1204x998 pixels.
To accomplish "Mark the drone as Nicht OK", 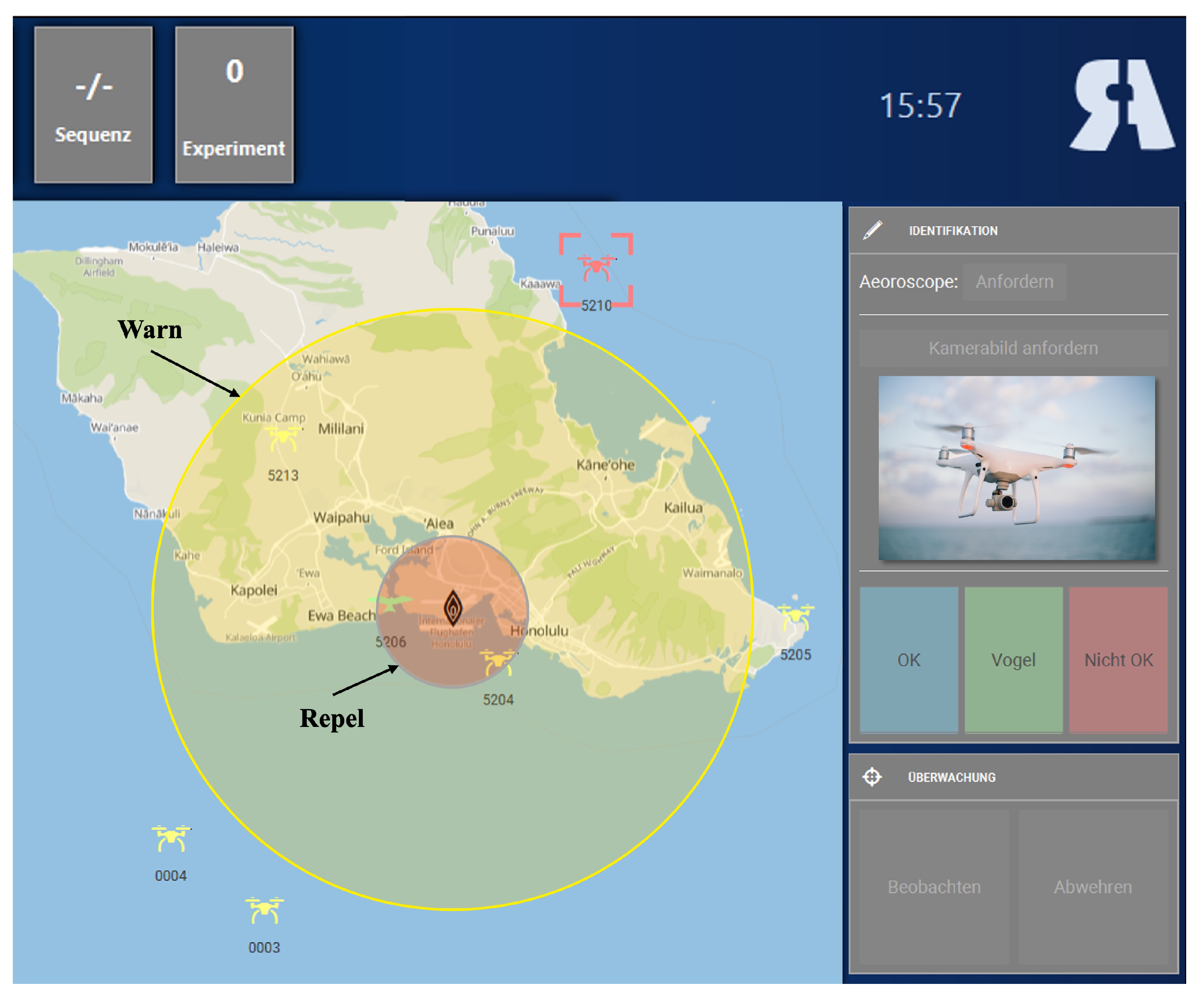I will point(1118,659).
